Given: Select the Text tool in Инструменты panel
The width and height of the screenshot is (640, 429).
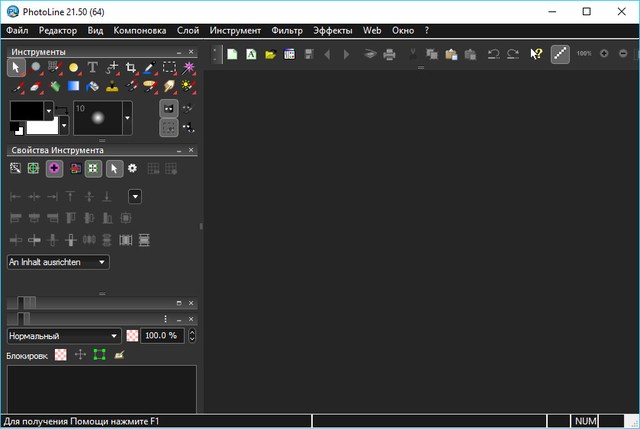Looking at the screenshot, I should point(92,68).
